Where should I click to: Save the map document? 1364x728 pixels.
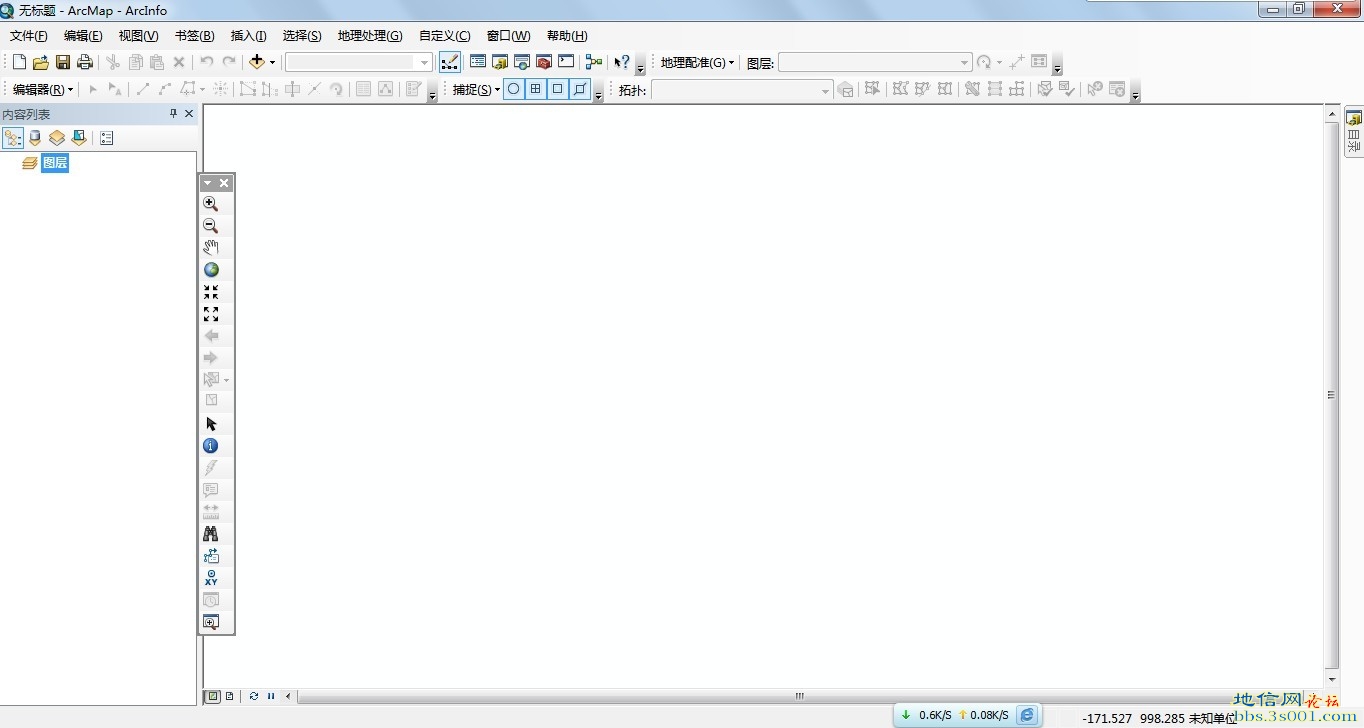point(63,62)
